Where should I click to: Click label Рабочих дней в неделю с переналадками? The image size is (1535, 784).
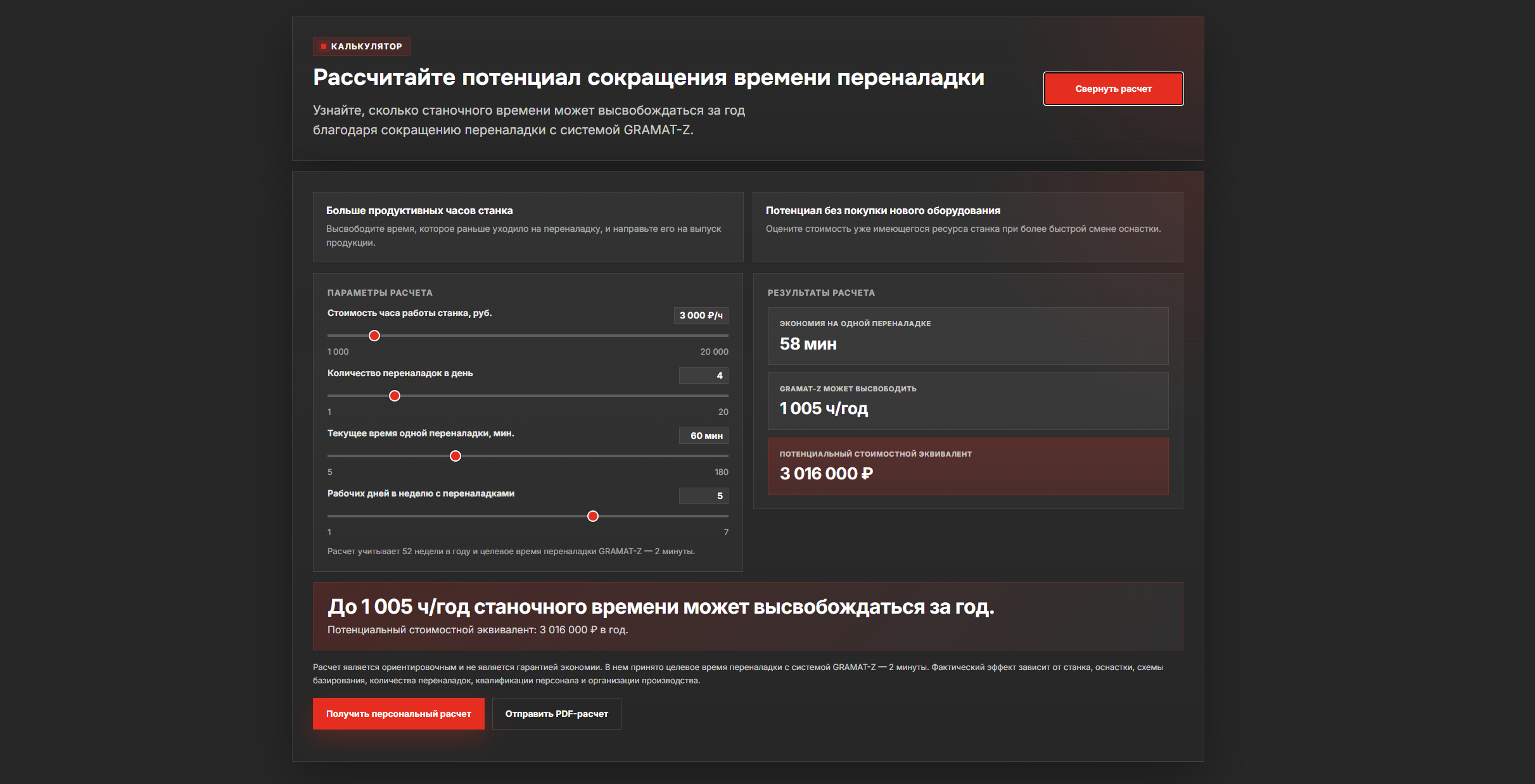click(x=421, y=493)
